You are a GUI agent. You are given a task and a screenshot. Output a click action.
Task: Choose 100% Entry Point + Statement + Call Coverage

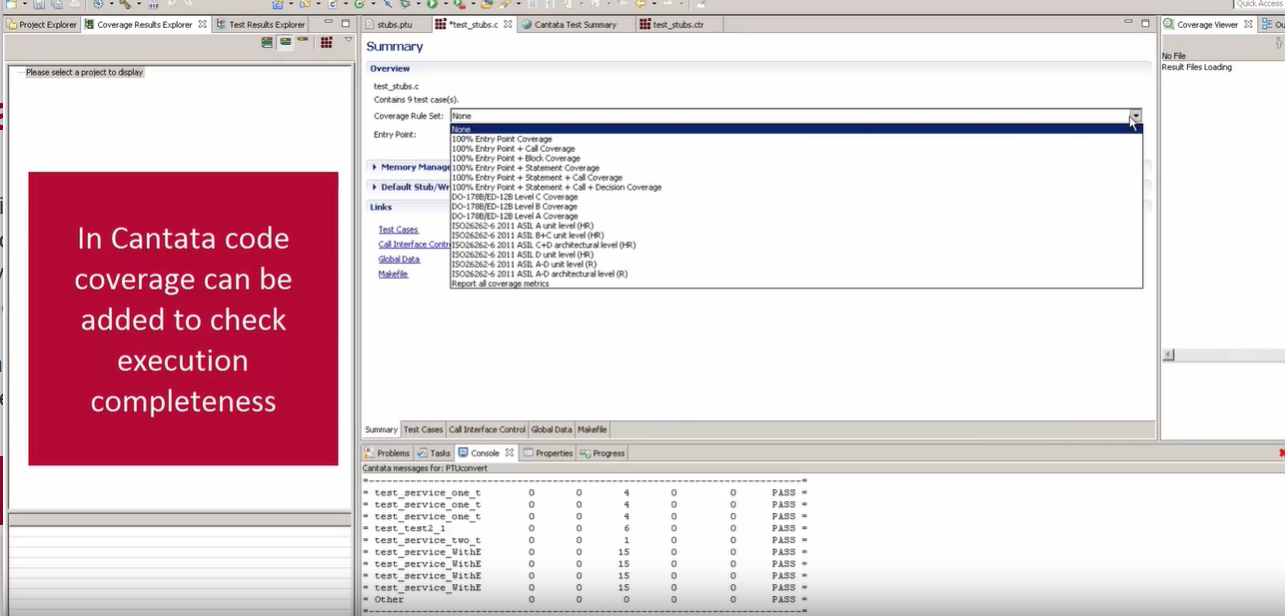(x=796, y=178)
